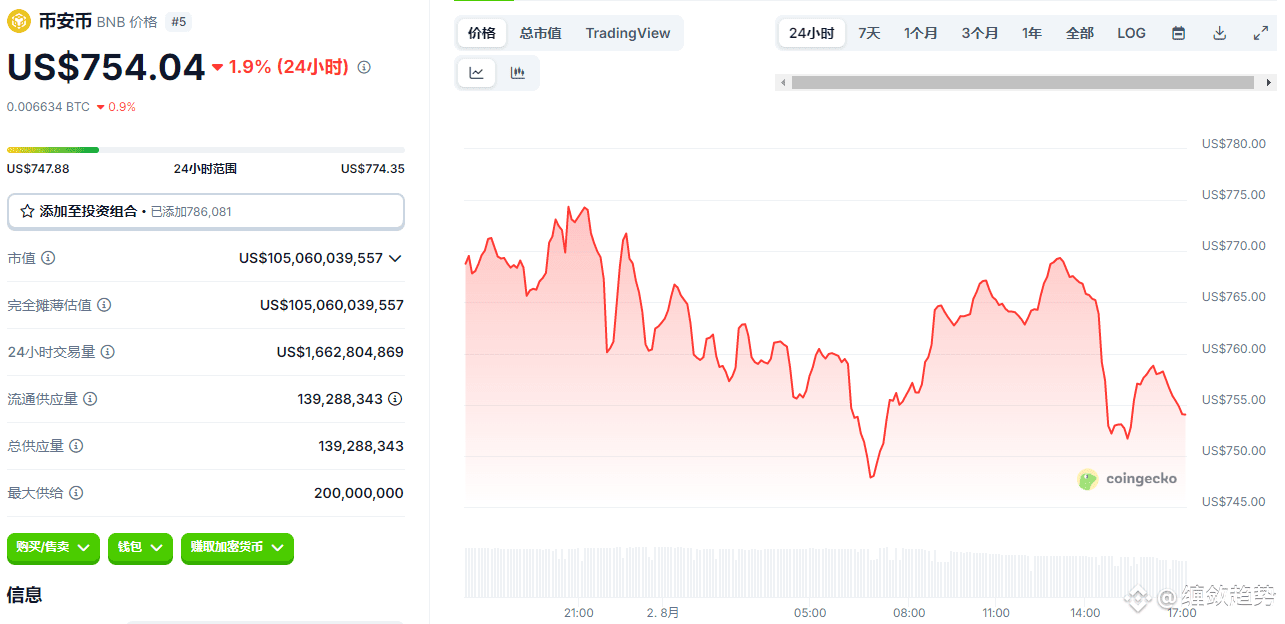Download chart data icon
Image resolution: width=1285 pixels, height=624 pixels.
[x=1220, y=33]
